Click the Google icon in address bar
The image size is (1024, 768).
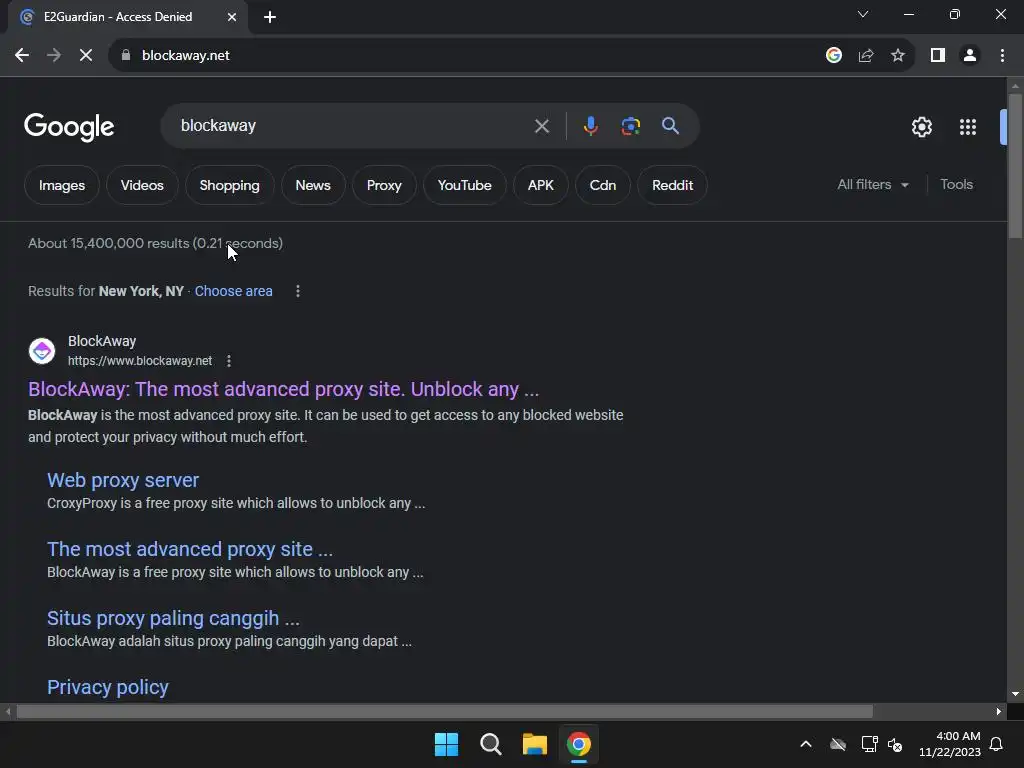833,56
